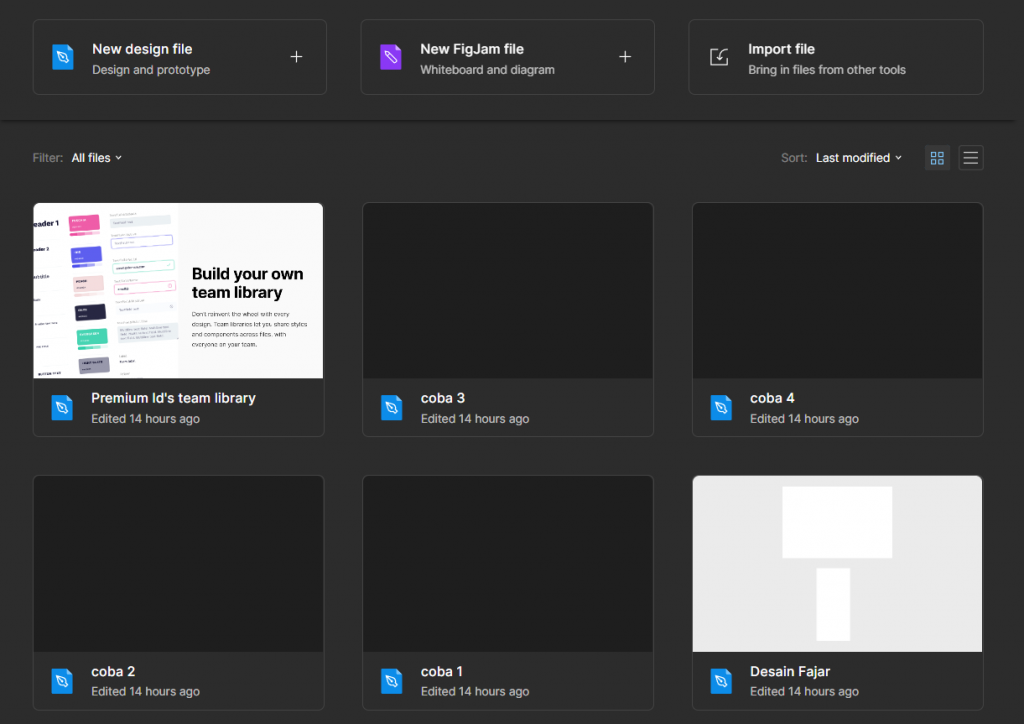Switch to list view layout
This screenshot has height=724, width=1024.
pyautogui.click(x=970, y=158)
